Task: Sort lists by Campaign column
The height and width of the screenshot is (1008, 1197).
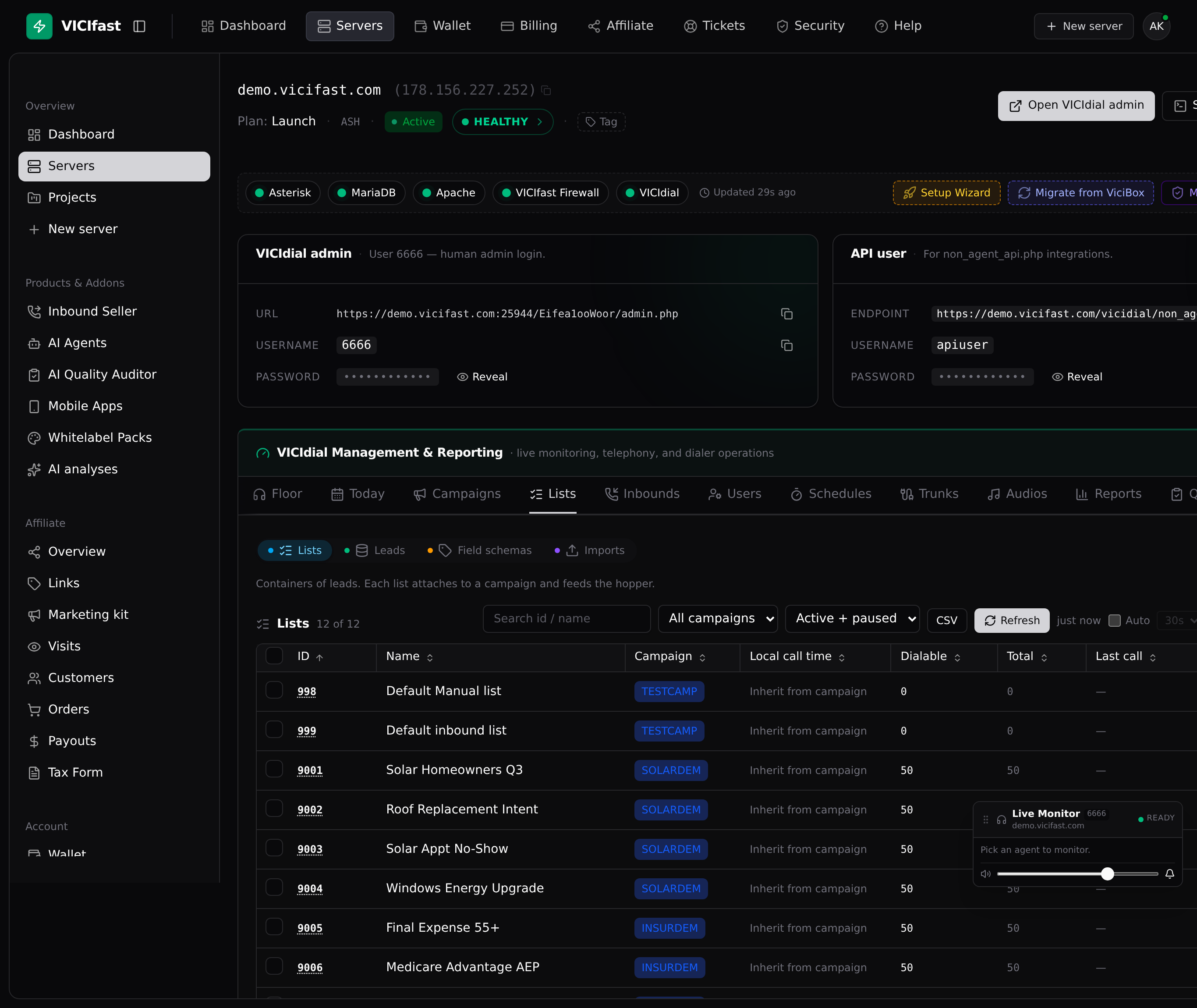Action: [669, 657]
